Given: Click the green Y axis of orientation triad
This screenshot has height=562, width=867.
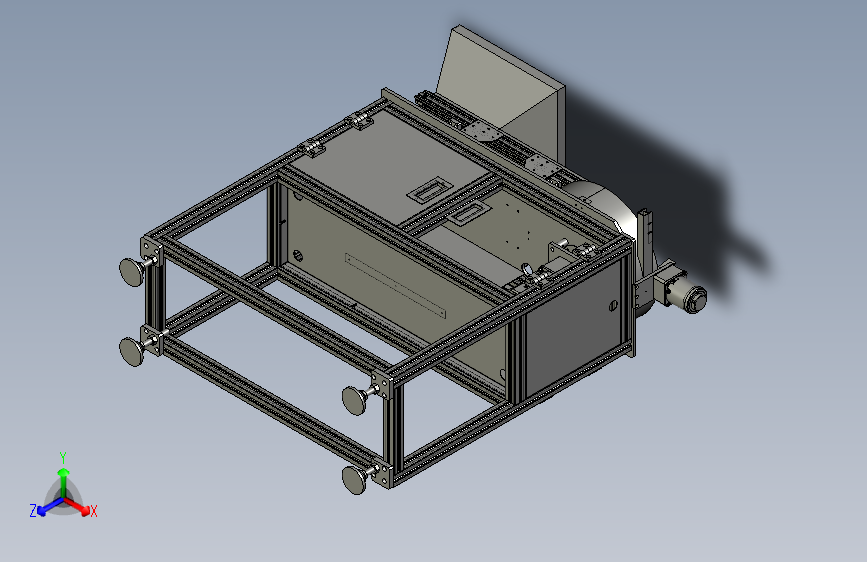Looking at the screenshot, I should pyautogui.click(x=63, y=477).
